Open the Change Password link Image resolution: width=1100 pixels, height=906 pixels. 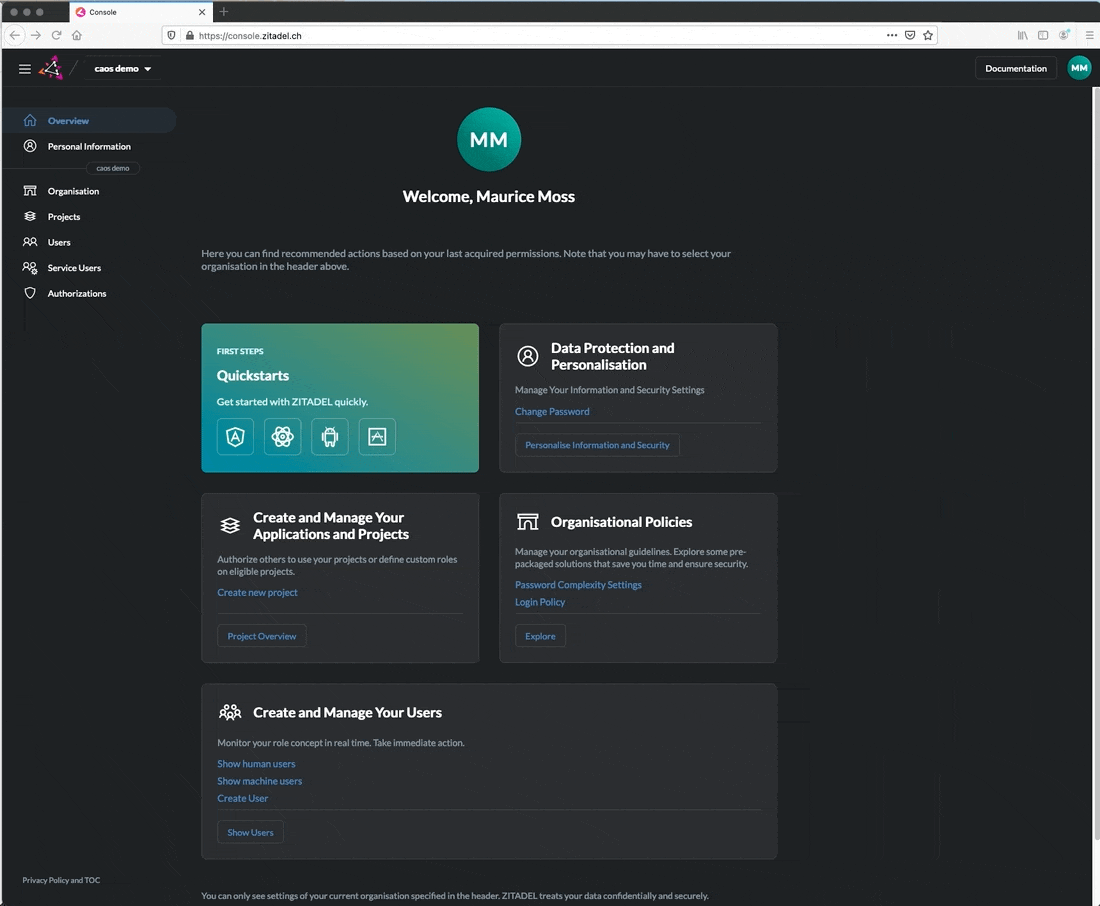tap(552, 412)
